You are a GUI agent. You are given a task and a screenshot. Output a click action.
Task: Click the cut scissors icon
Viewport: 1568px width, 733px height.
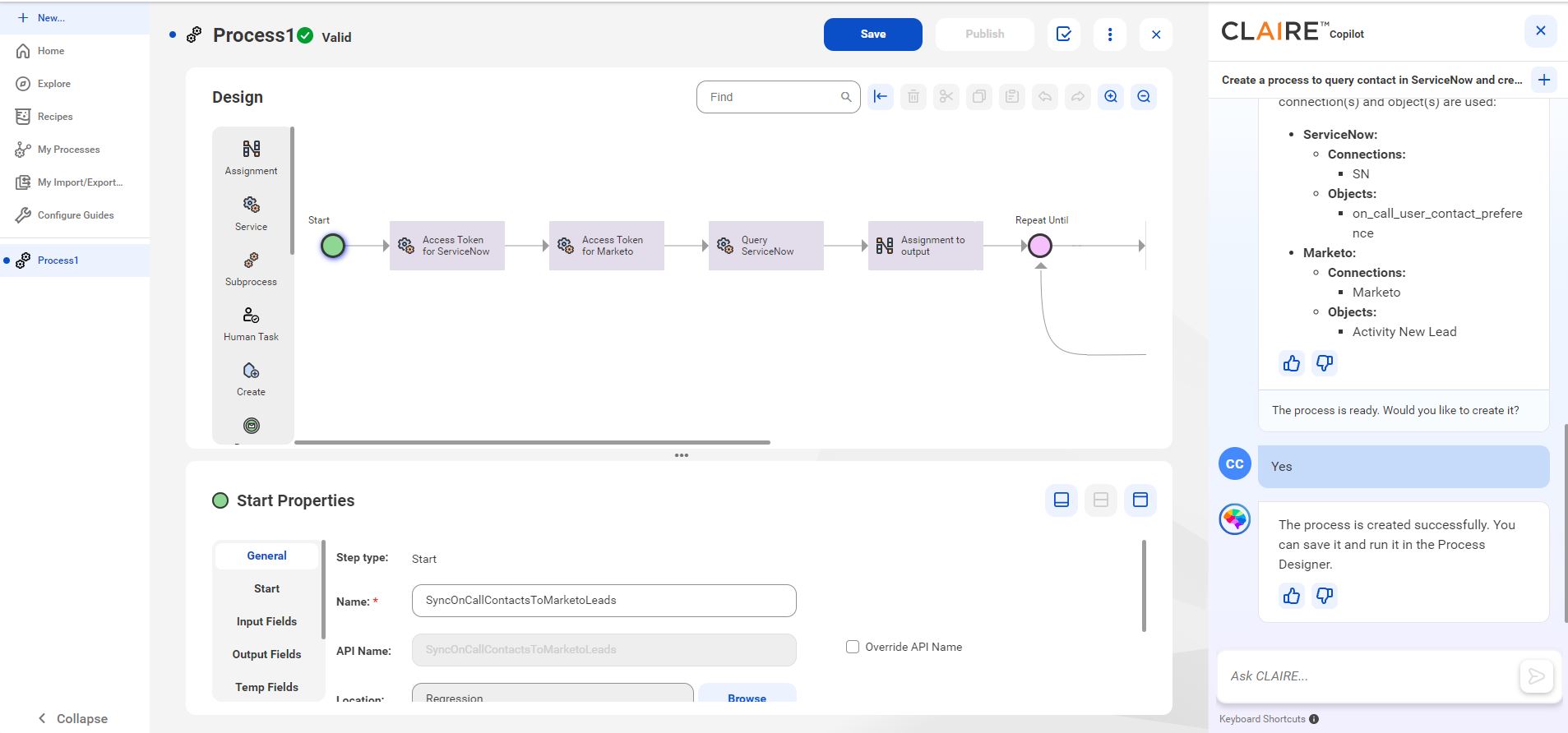click(x=946, y=97)
